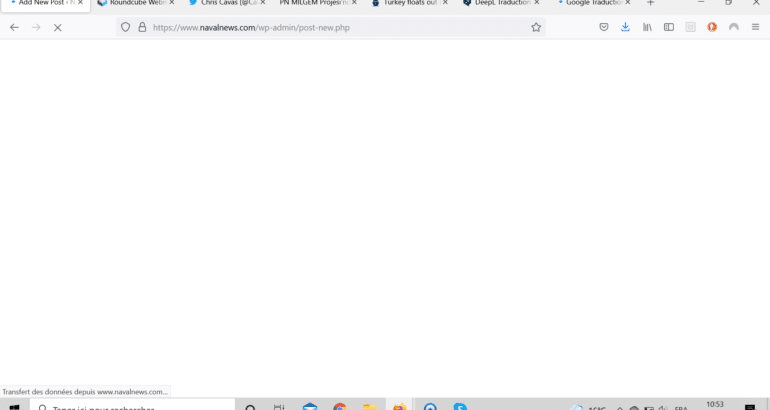Click the navalnews.com URL address field
This screenshot has height=410, width=770.
pos(330,27)
